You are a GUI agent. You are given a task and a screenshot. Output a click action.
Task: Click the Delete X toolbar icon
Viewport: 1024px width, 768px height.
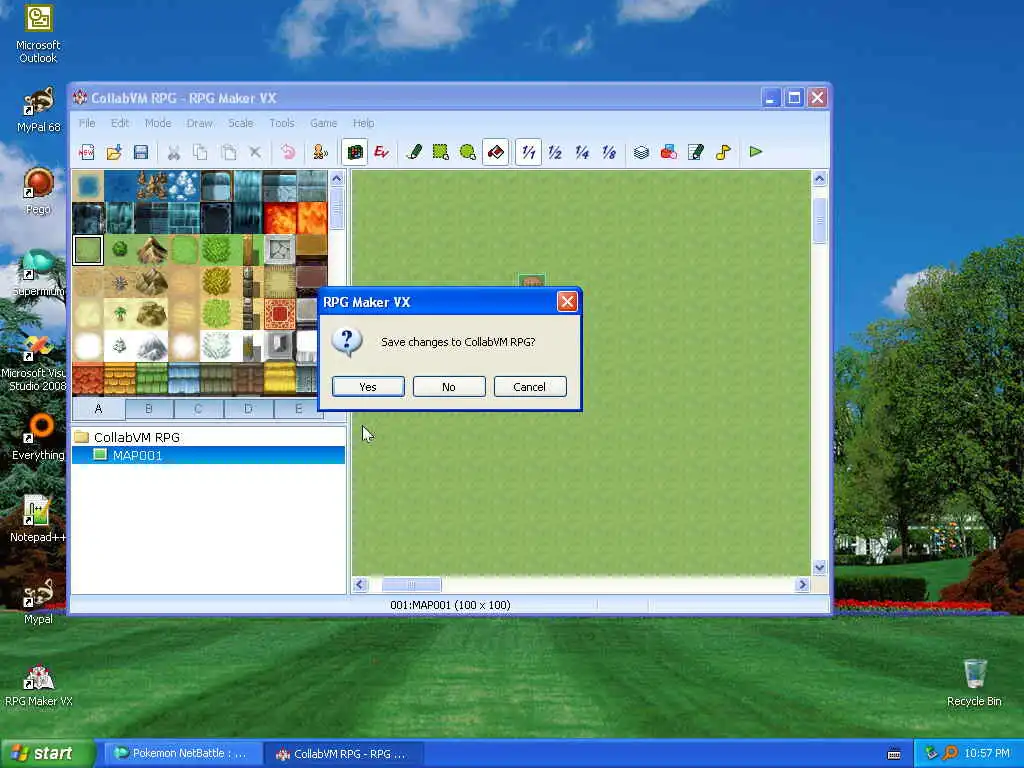click(255, 152)
